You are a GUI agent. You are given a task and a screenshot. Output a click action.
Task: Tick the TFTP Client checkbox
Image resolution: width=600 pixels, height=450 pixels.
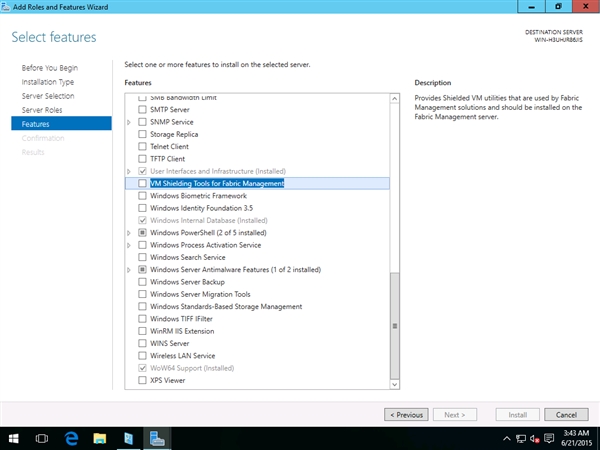pos(142,159)
